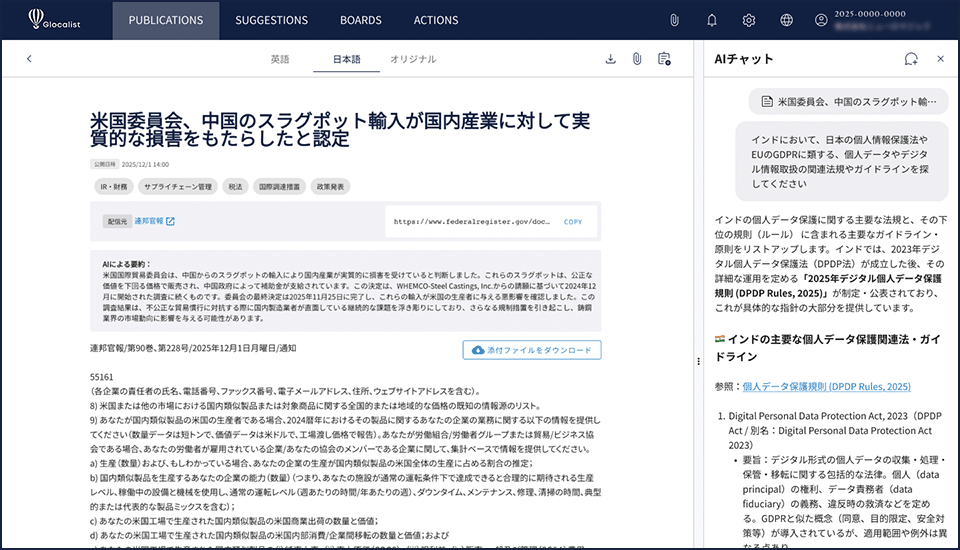The width and height of the screenshot is (960, 550).
Task: Click the article title heading
Action: (340, 129)
